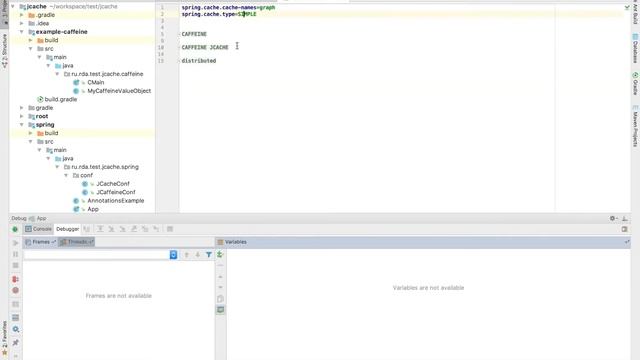Hide the Variables panel
The image size is (640, 360).
(627, 242)
